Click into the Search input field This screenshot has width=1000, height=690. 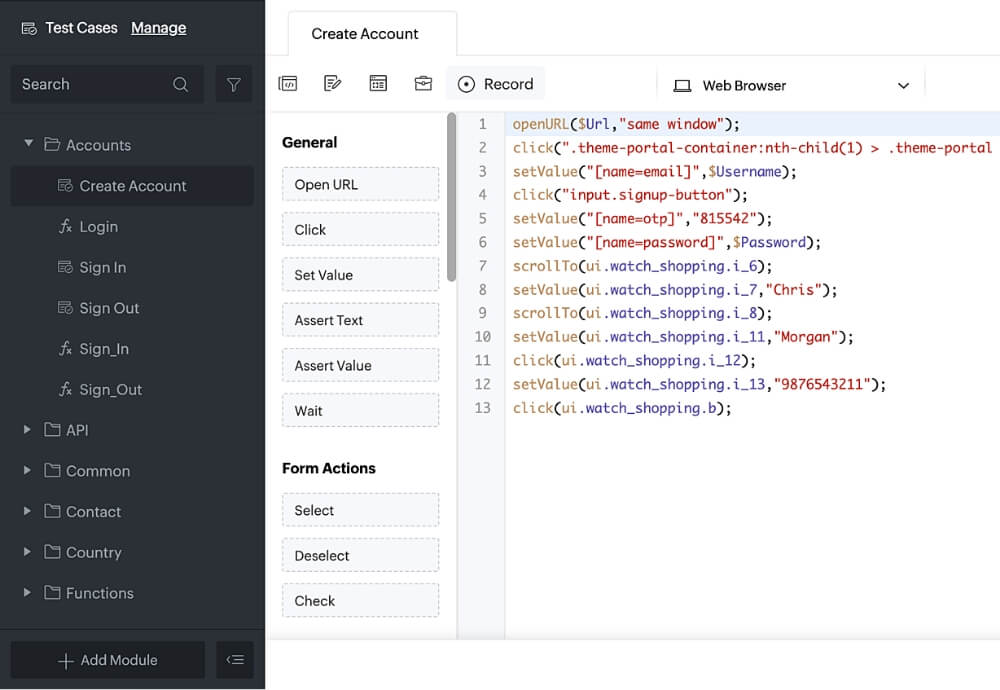90,85
